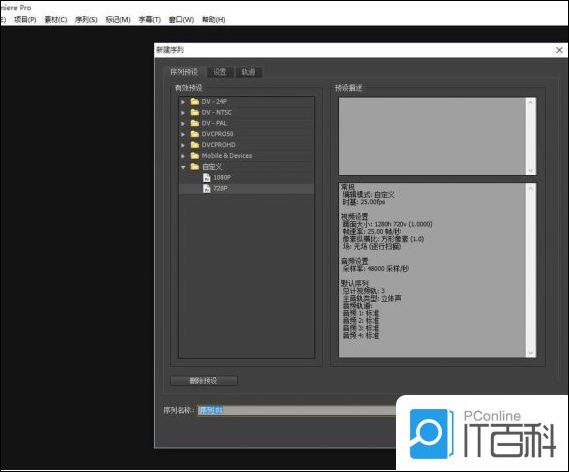
Task: Choose the 720P preset name
Action: (220, 188)
